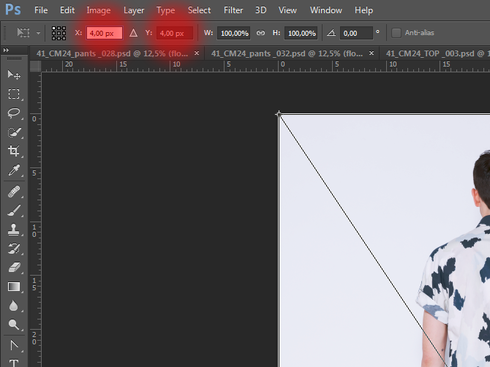The image size is (490, 367).
Task: Click the X position field
Action: [104, 33]
